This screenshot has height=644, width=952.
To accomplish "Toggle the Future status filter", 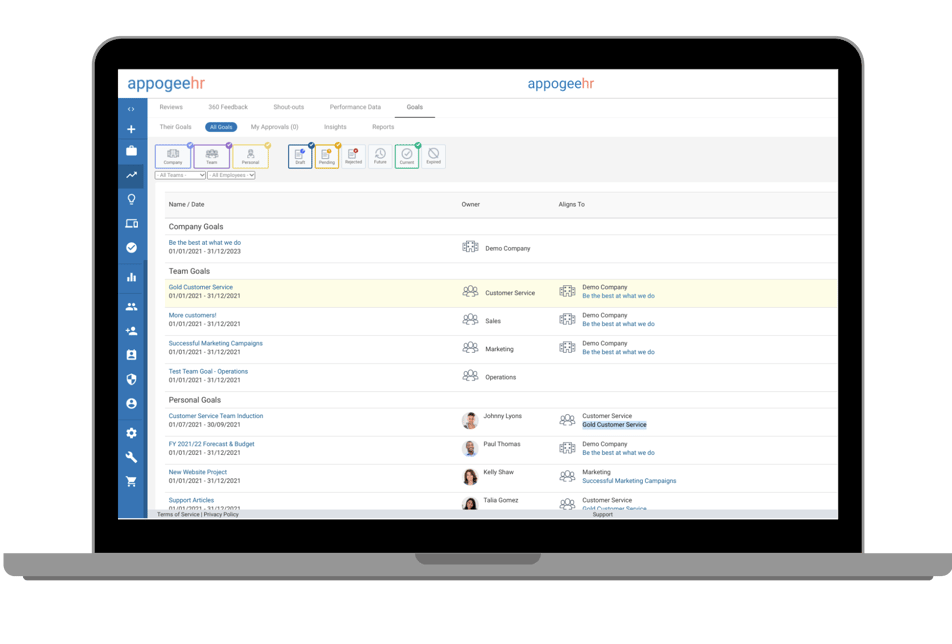I will pos(380,157).
